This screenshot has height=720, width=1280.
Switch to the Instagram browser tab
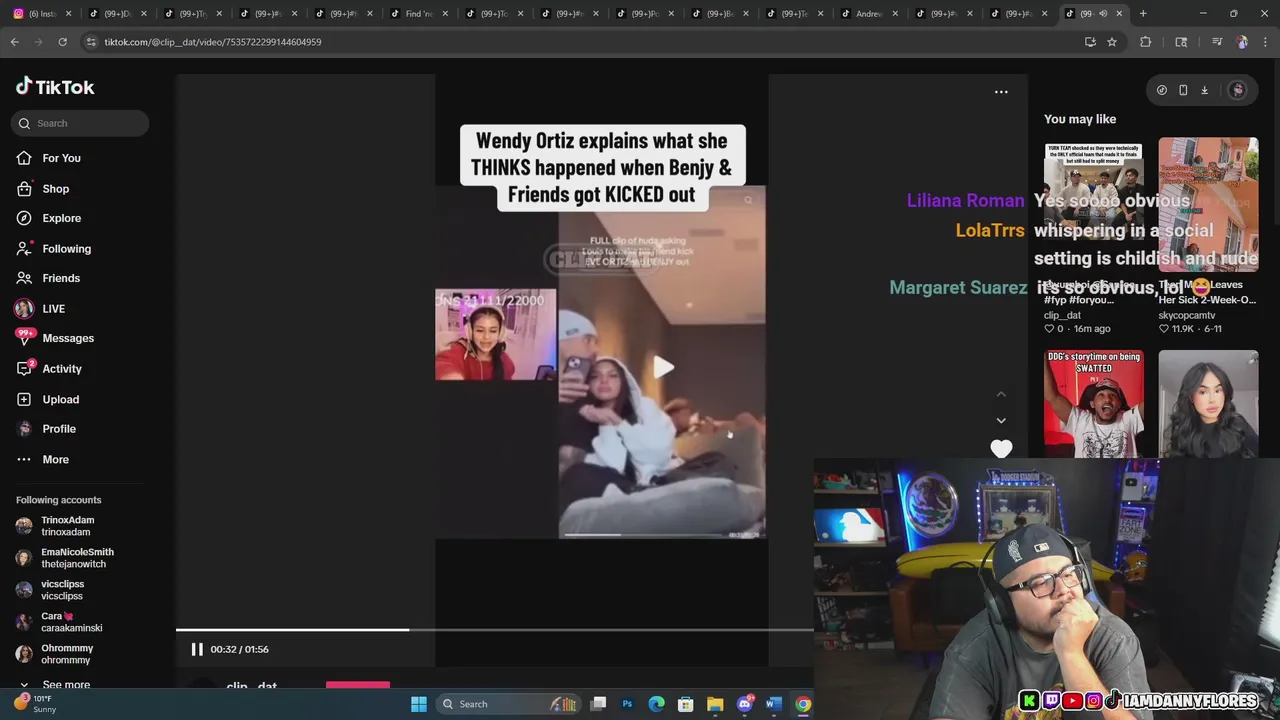coord(40,14)
